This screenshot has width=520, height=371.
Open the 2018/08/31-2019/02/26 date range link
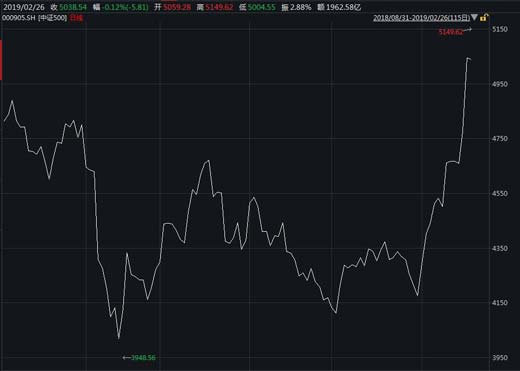pyautogui.click(x=421, y=18)
